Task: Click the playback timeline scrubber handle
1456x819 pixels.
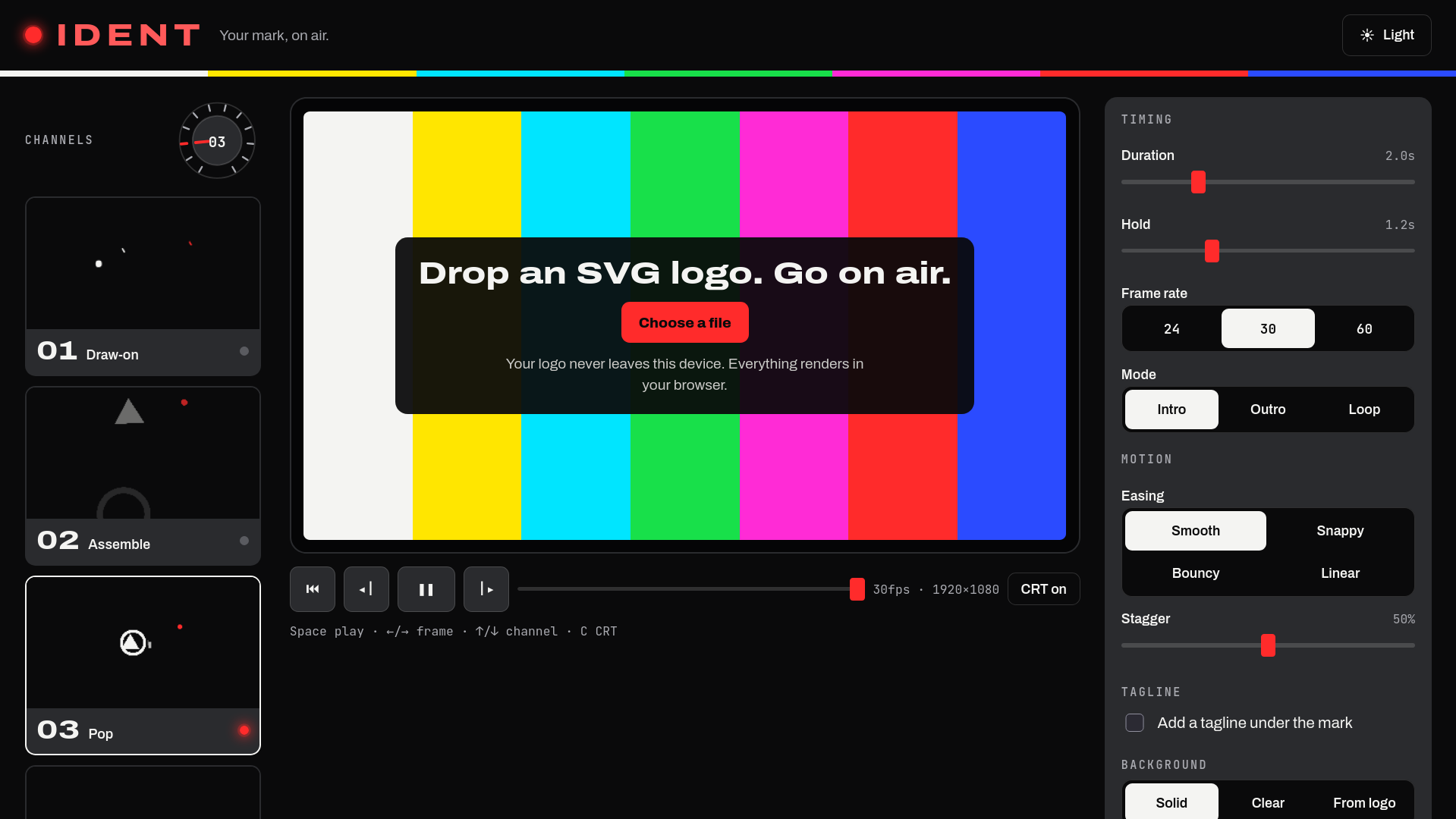Action: pos(857,589)
